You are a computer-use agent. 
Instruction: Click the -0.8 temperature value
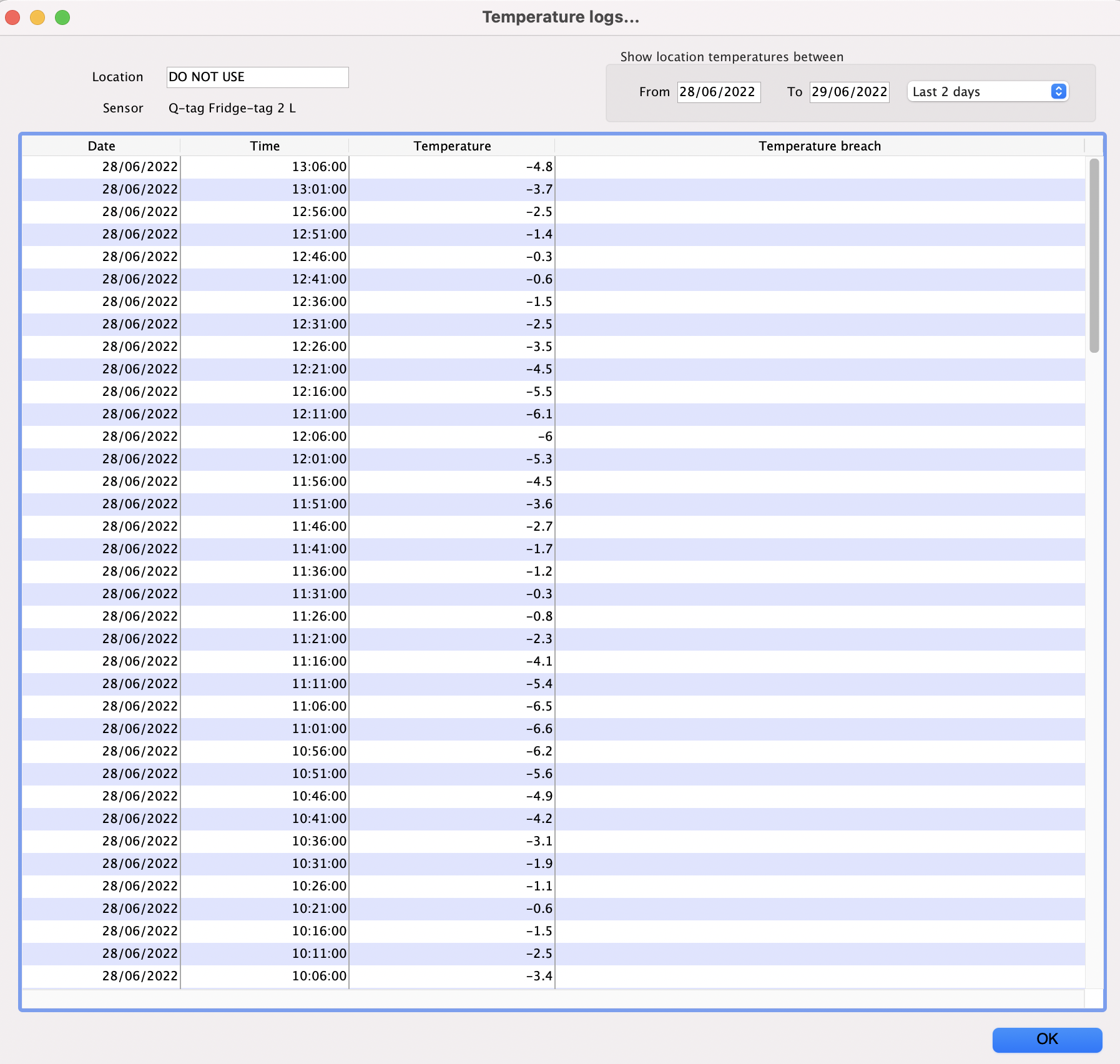(x=539, y=616)
